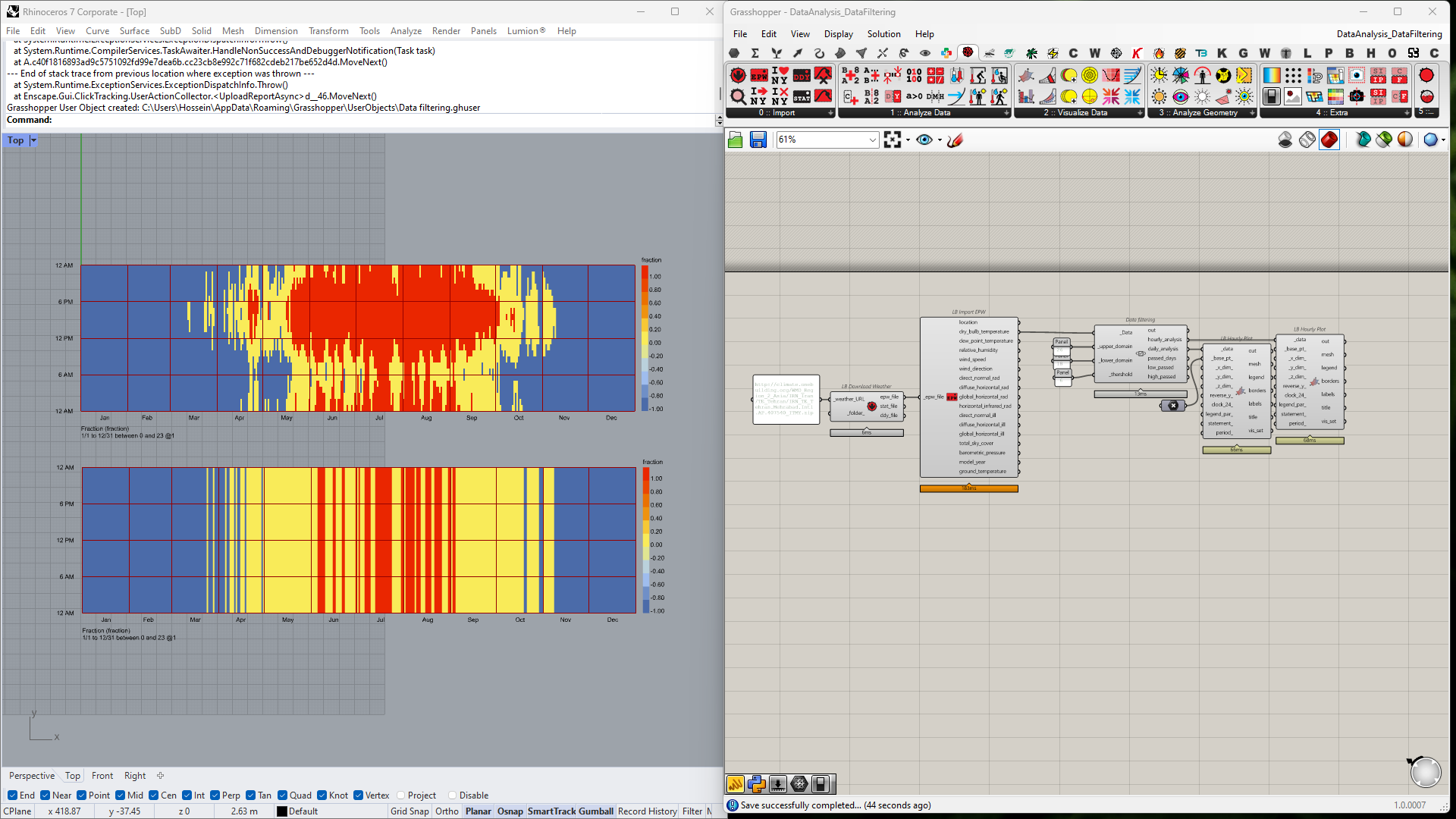Save the Grasshopper document with disk icon
The width and height of the screenshot is (1456, 819).
758,140
